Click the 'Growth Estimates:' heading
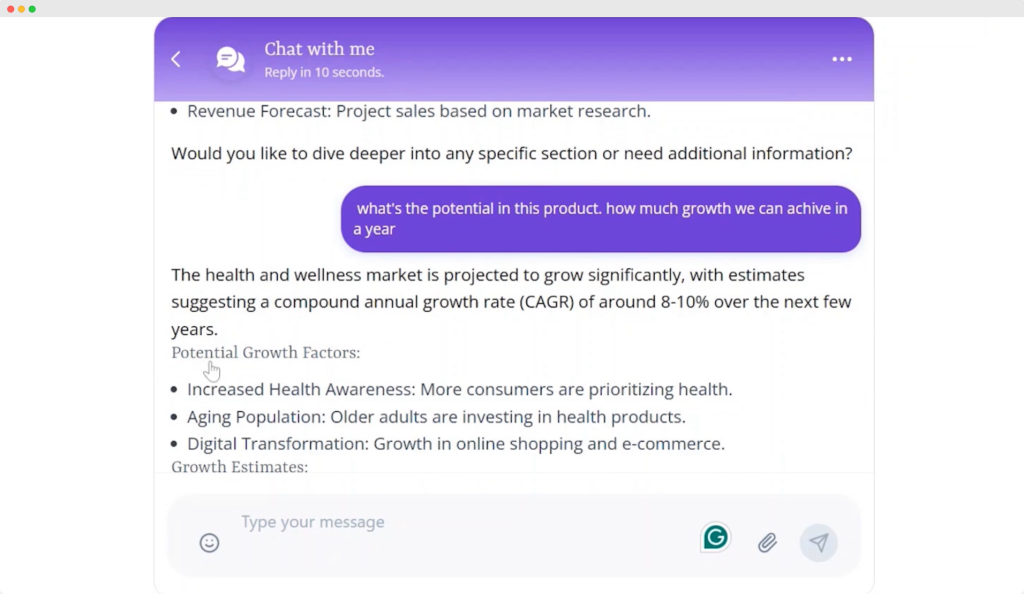 240,467
